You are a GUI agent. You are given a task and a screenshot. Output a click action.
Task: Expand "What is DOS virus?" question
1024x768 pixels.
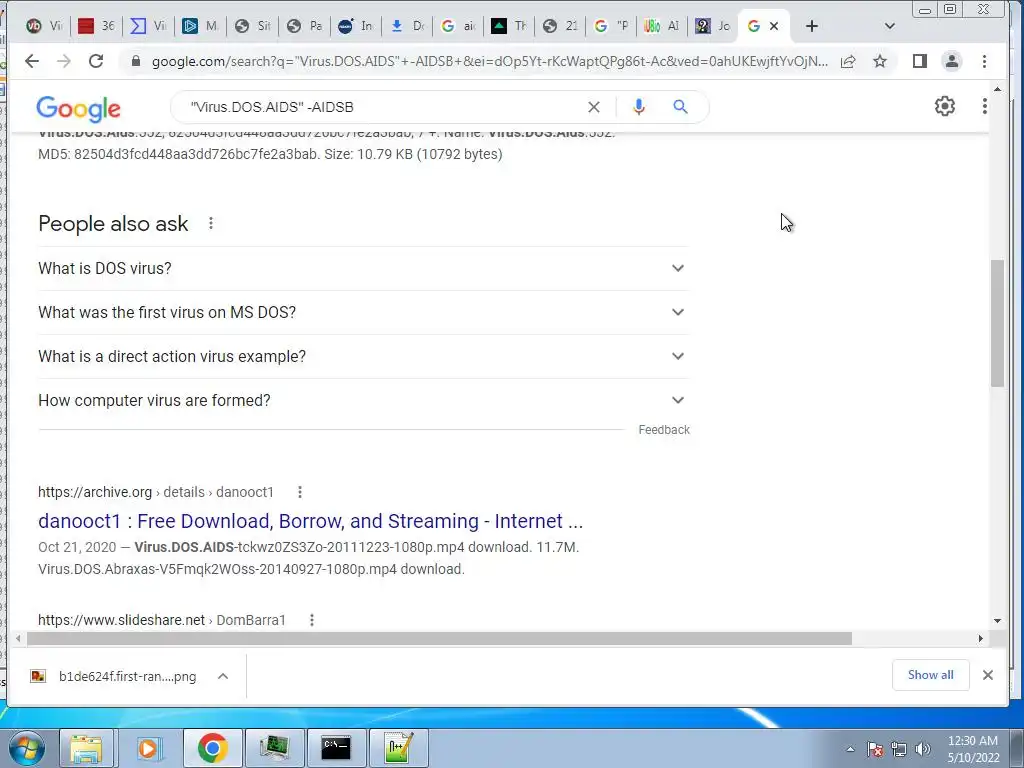[x=363, y=268]
